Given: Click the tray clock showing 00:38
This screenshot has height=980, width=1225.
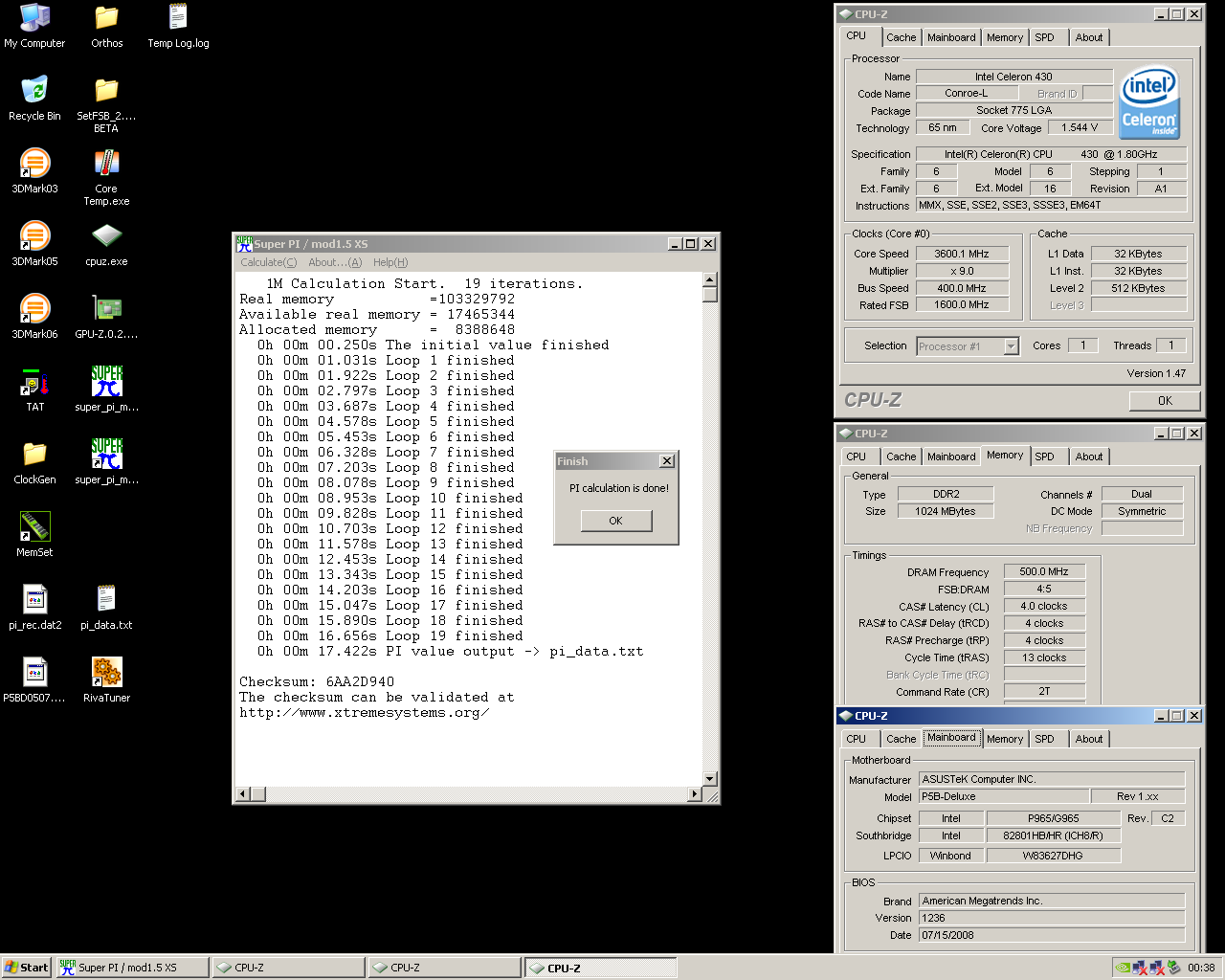Looking at the screenshot, I should [1201, 968].
